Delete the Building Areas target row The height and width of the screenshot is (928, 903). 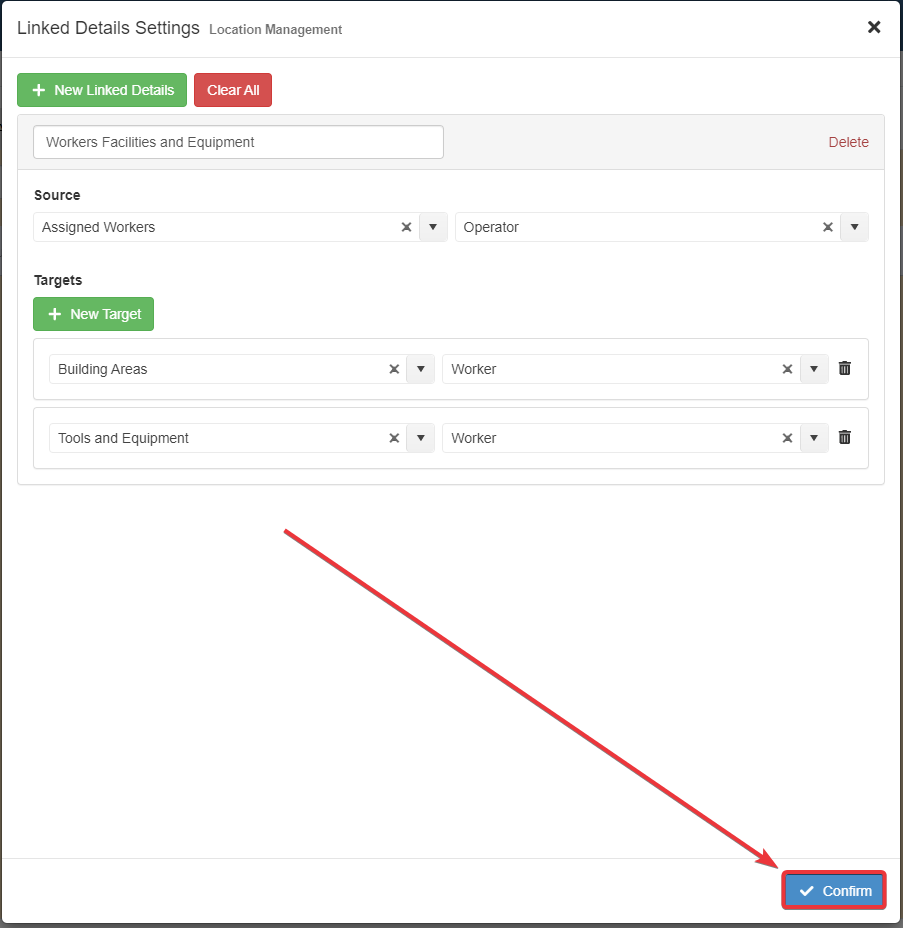point(845,369)
